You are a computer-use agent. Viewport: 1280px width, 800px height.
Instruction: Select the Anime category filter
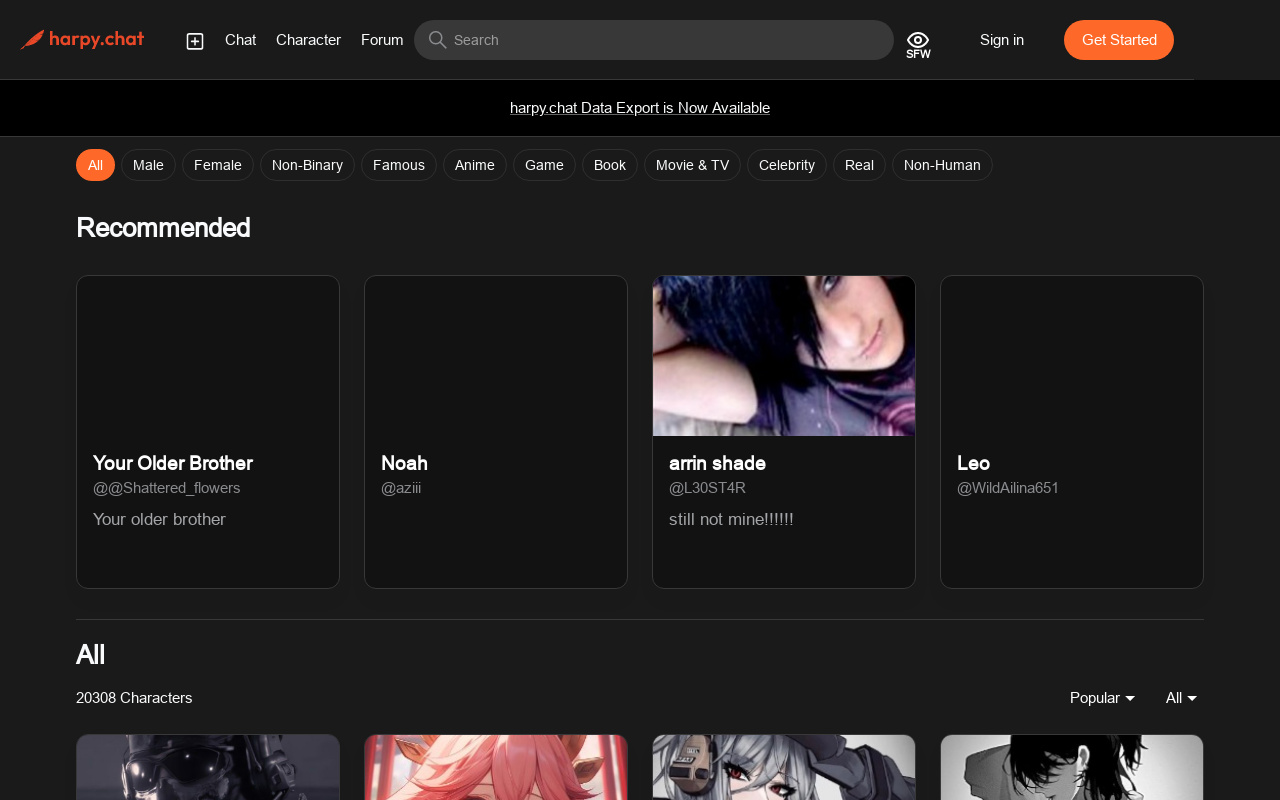coord(475,165)
